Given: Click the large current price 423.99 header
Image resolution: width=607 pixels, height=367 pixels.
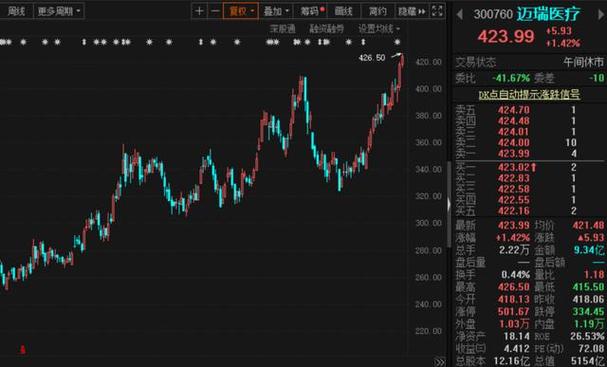Looking at the screenshot, I should click(x=506, y=36).
